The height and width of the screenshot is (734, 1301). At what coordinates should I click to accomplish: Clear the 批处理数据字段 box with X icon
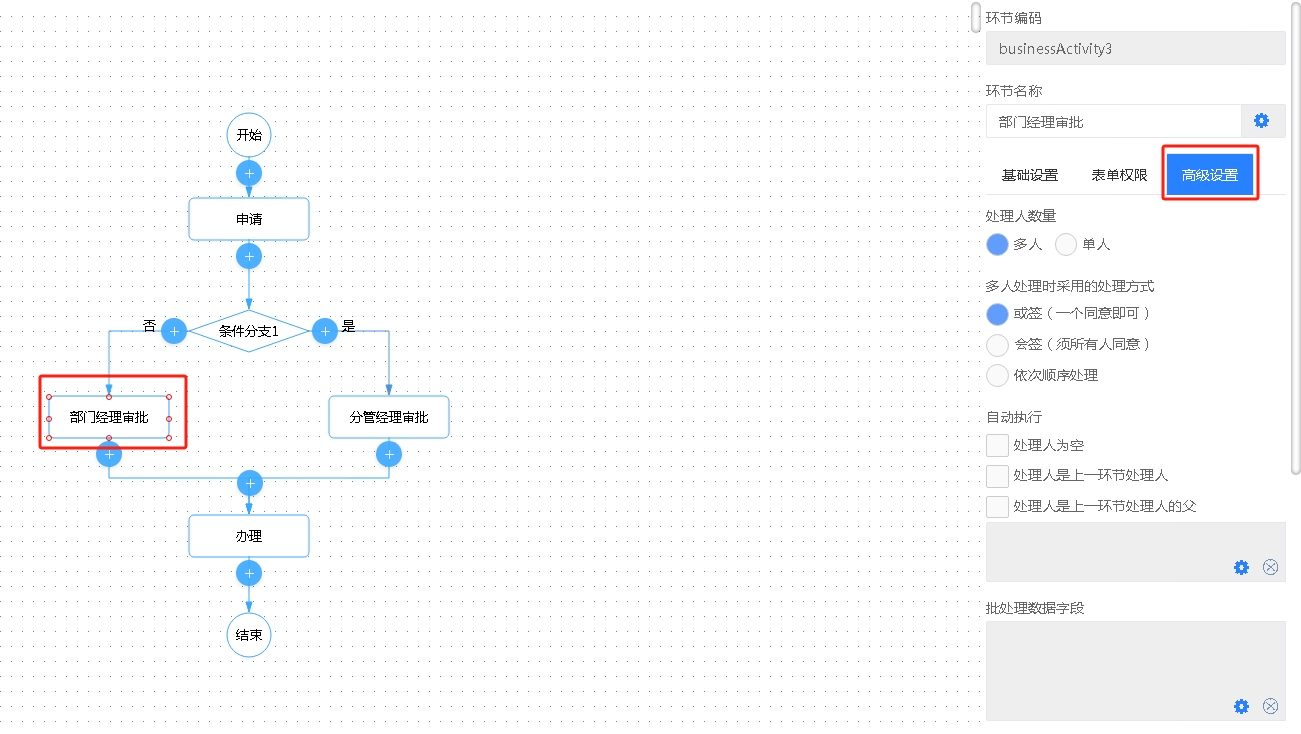pyautogui.click(x=1270, y=706)
